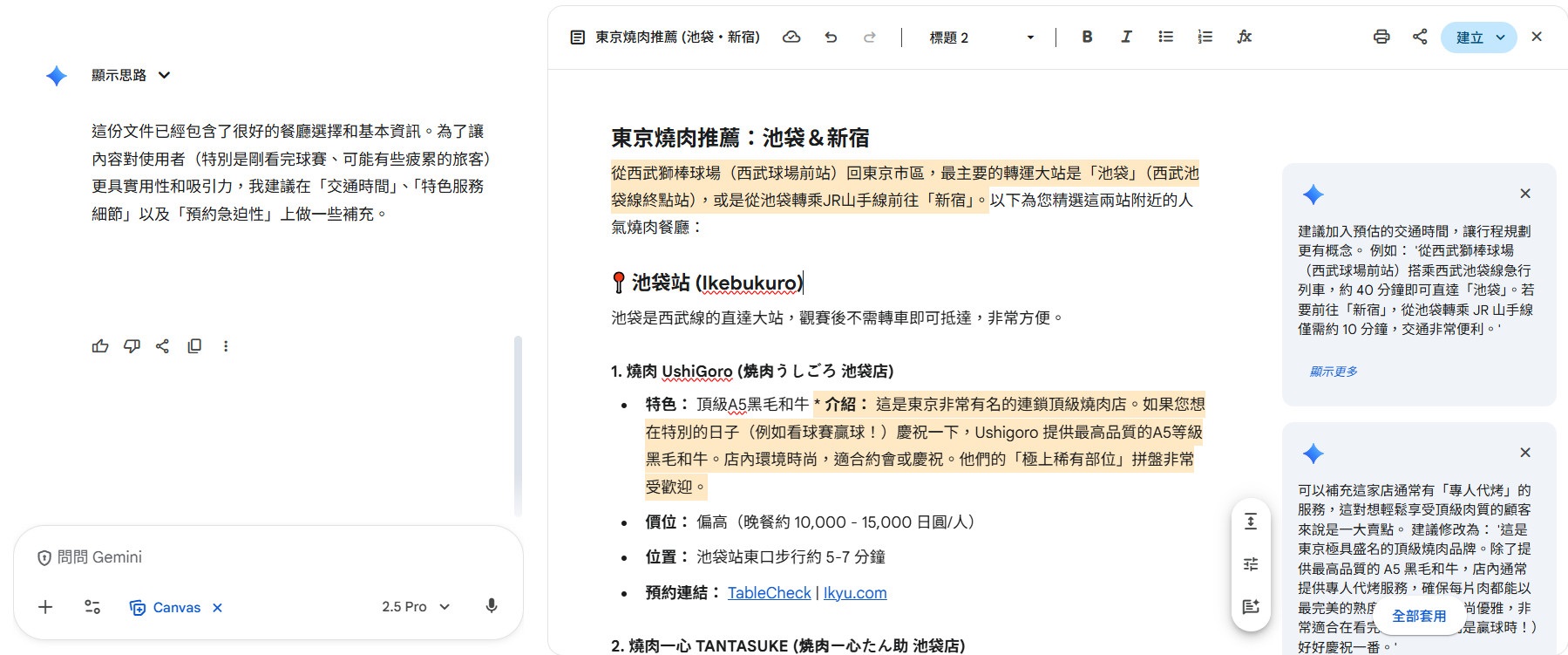Remove the Canvas tool chip

[x=218, y=608]
